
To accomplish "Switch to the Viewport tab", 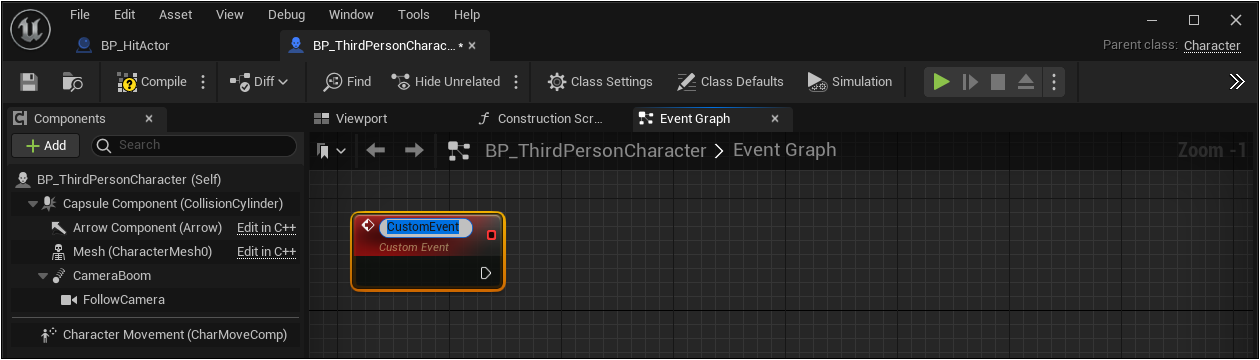I will (x=351, y=118).
